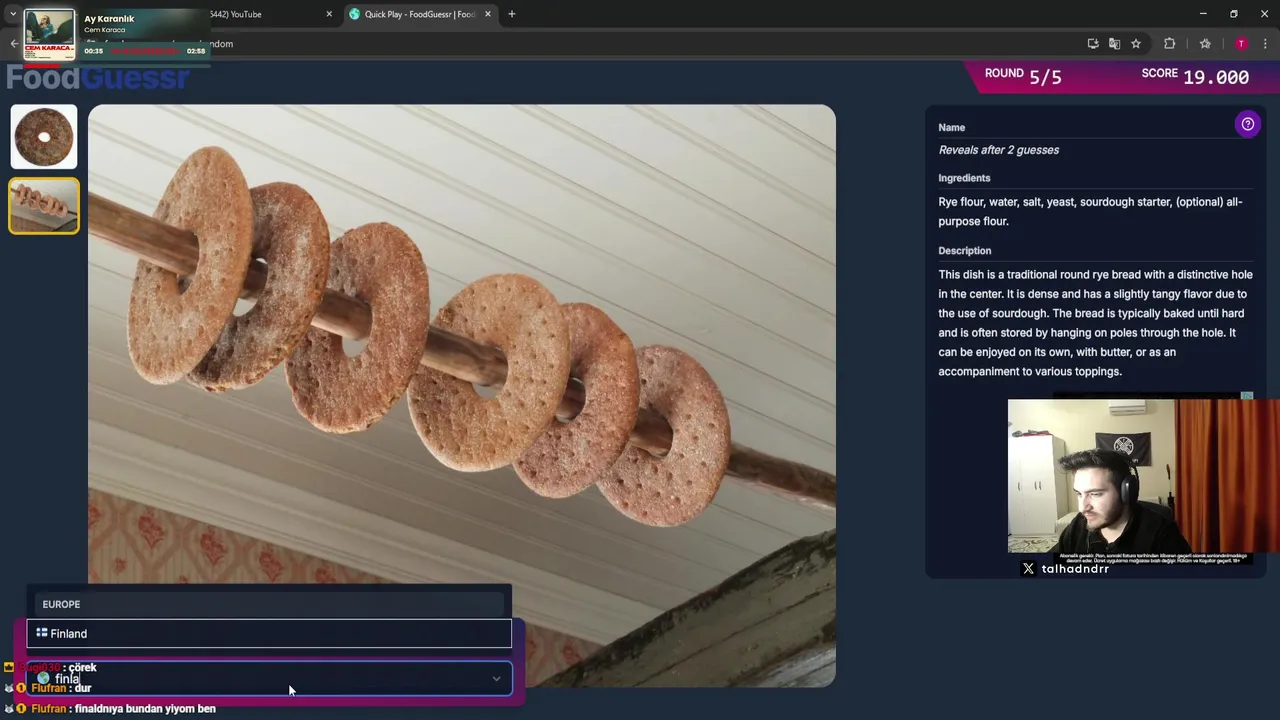Click the X logo beside talhadndrr
1280x720 pixels.
[x=1028, y=568]
